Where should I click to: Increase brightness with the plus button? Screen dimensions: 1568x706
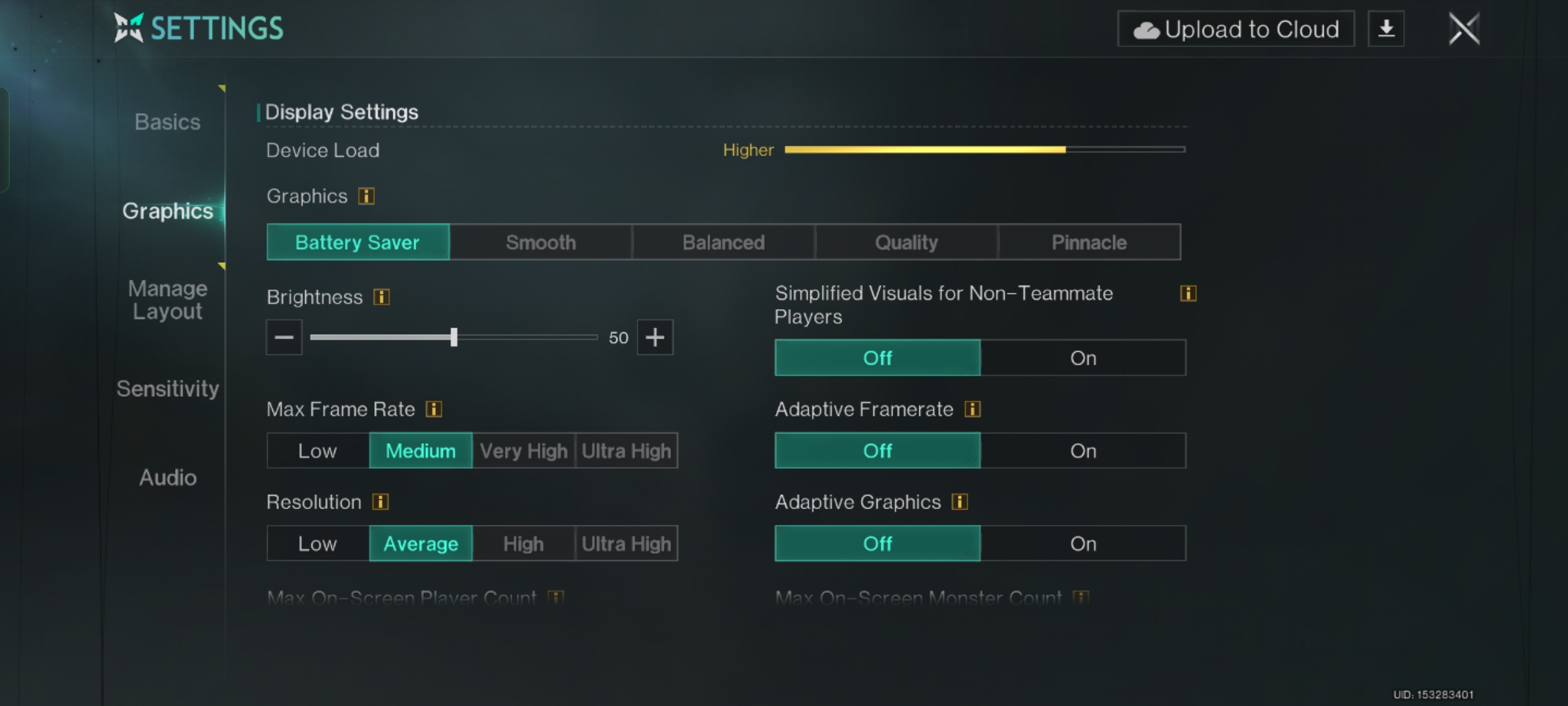(655, 337)
